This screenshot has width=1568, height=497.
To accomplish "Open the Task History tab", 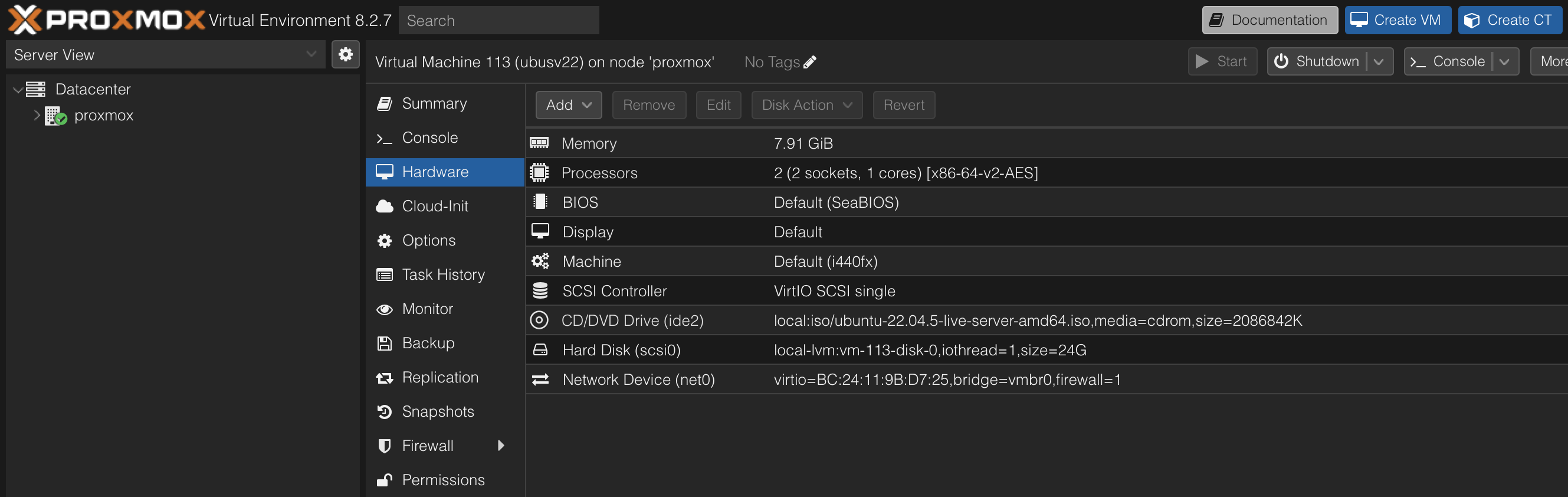I will coord(445,274).
